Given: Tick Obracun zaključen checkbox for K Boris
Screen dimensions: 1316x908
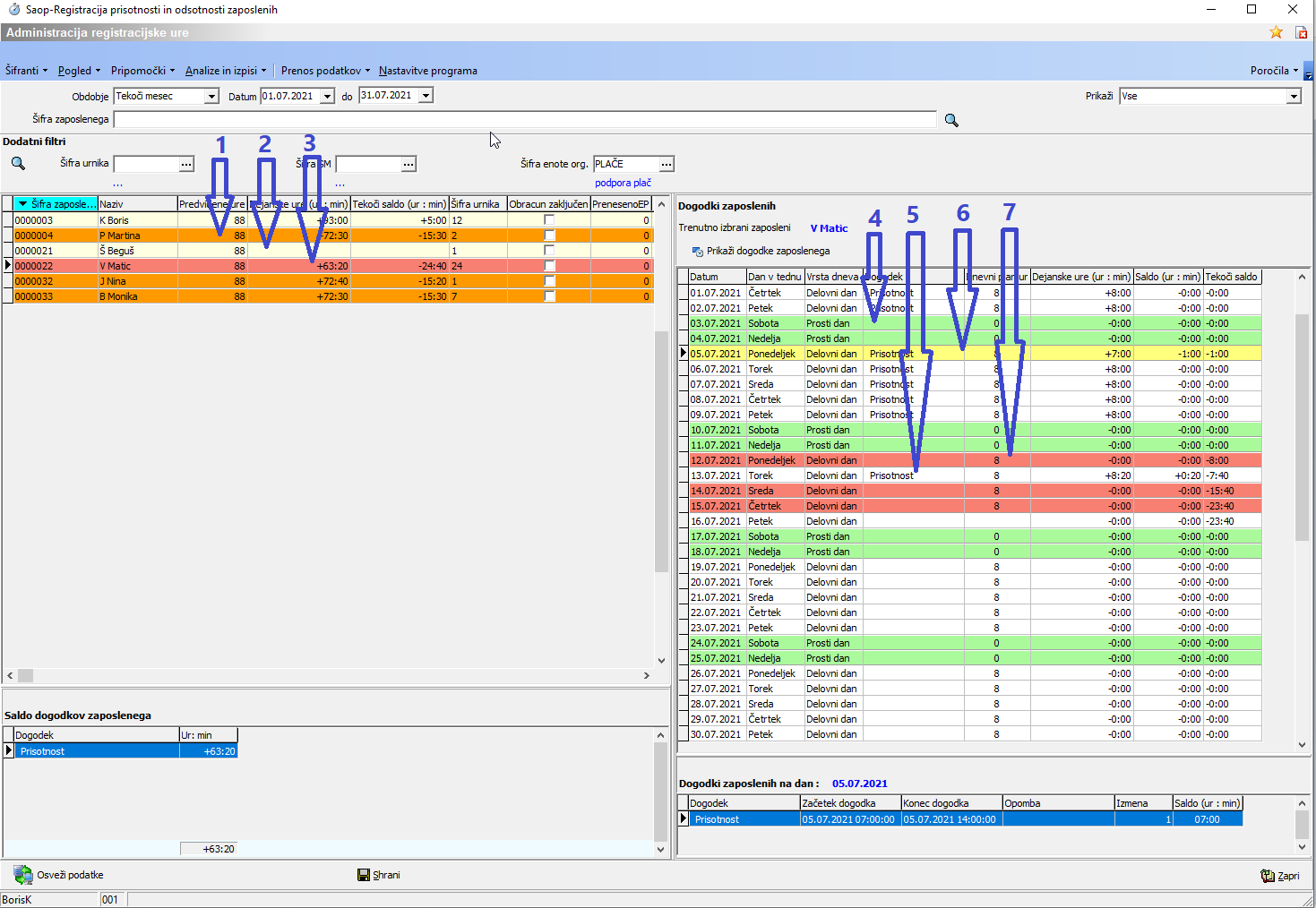Looking at the screenshot, I should 549,220.
